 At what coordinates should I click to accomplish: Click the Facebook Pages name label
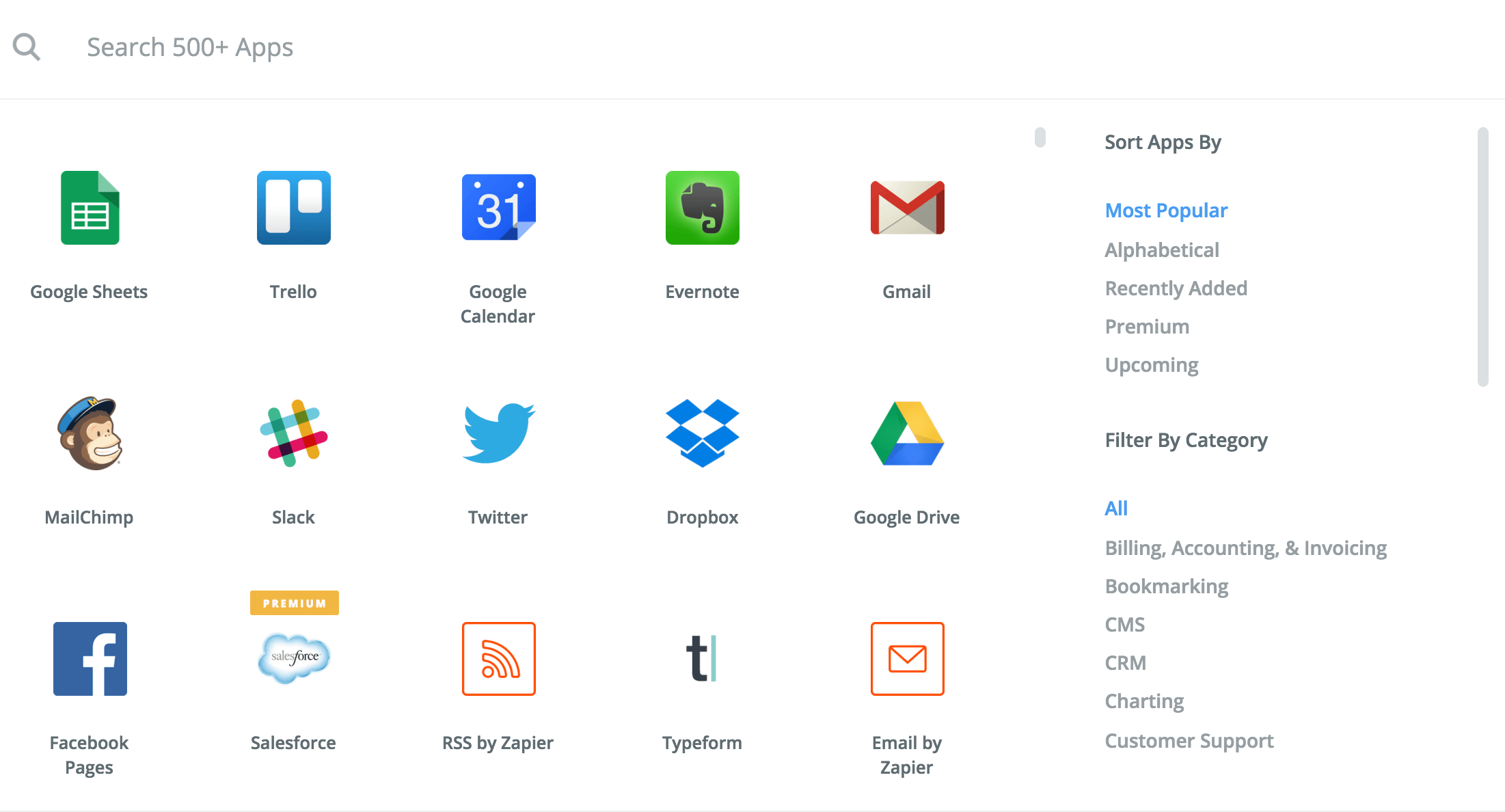89,755
